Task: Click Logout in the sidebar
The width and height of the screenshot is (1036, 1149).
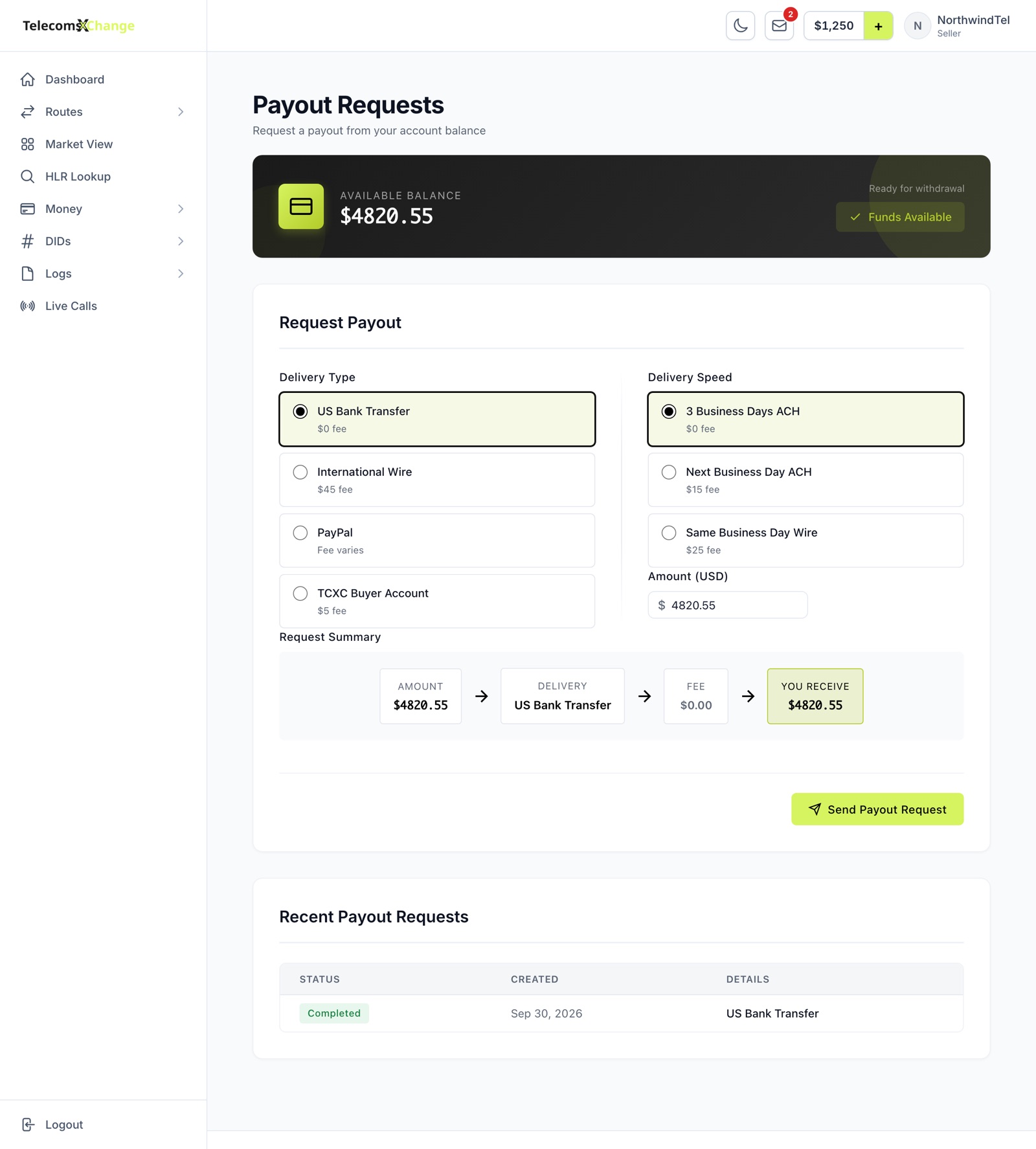Action: [104, 1124]
